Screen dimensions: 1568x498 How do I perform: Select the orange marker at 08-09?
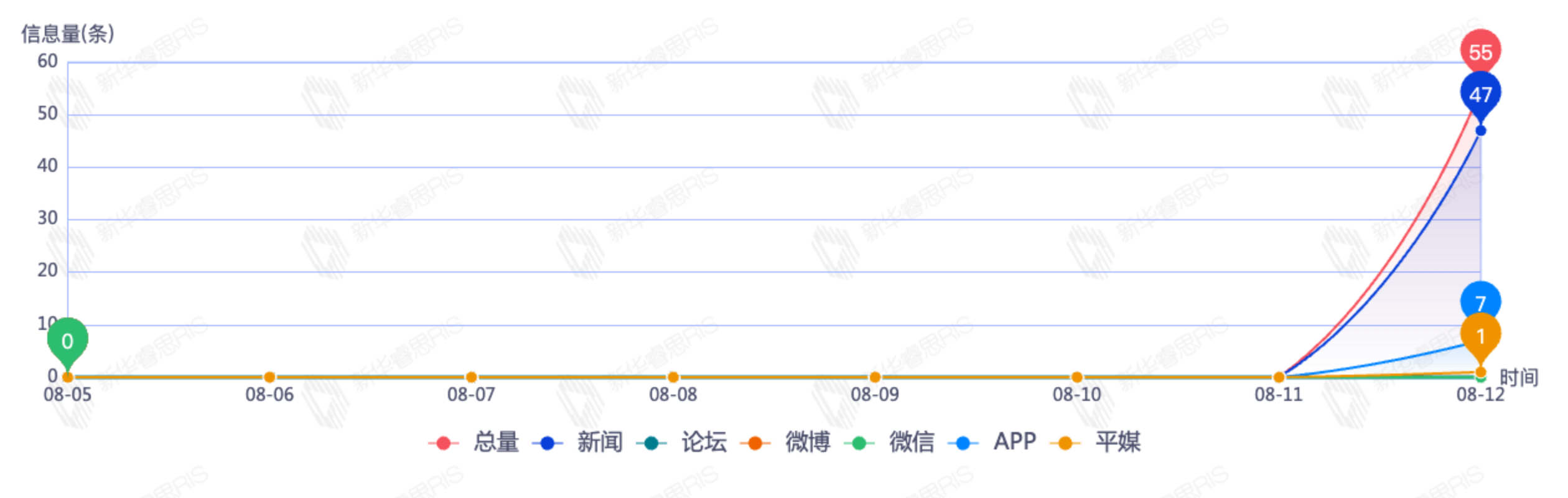click(875, 377)
